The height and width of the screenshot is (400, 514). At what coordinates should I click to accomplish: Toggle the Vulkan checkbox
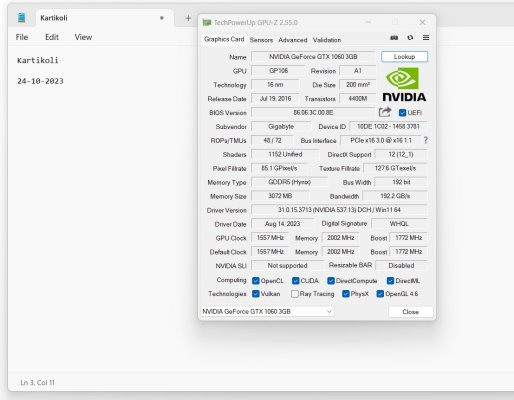coord(256,294)
